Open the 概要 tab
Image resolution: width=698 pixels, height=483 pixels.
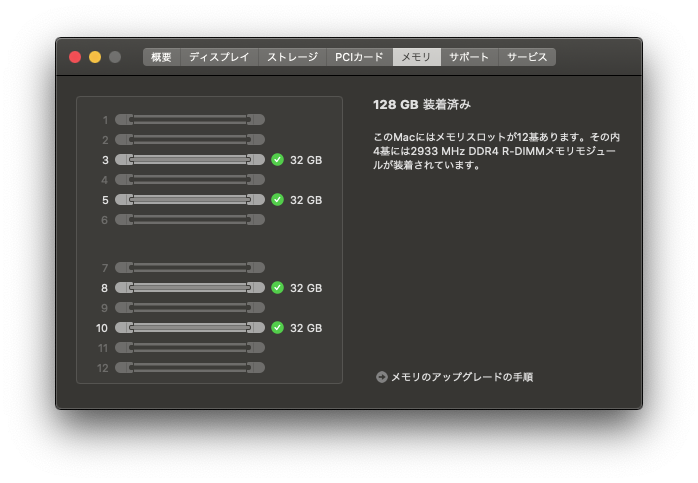point(161,57)
